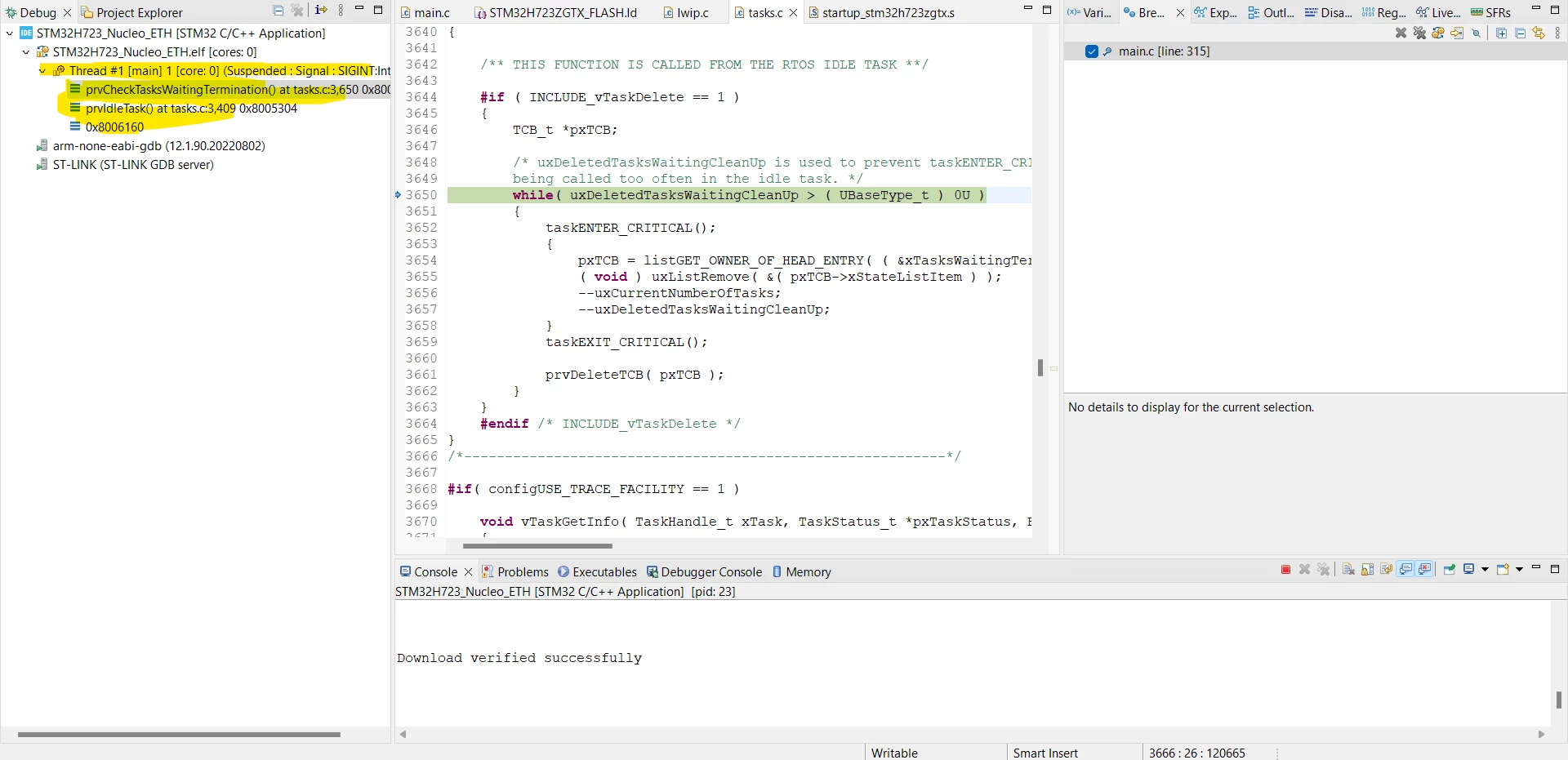Open the Debugger Console tab

click(x=704, y=572)
